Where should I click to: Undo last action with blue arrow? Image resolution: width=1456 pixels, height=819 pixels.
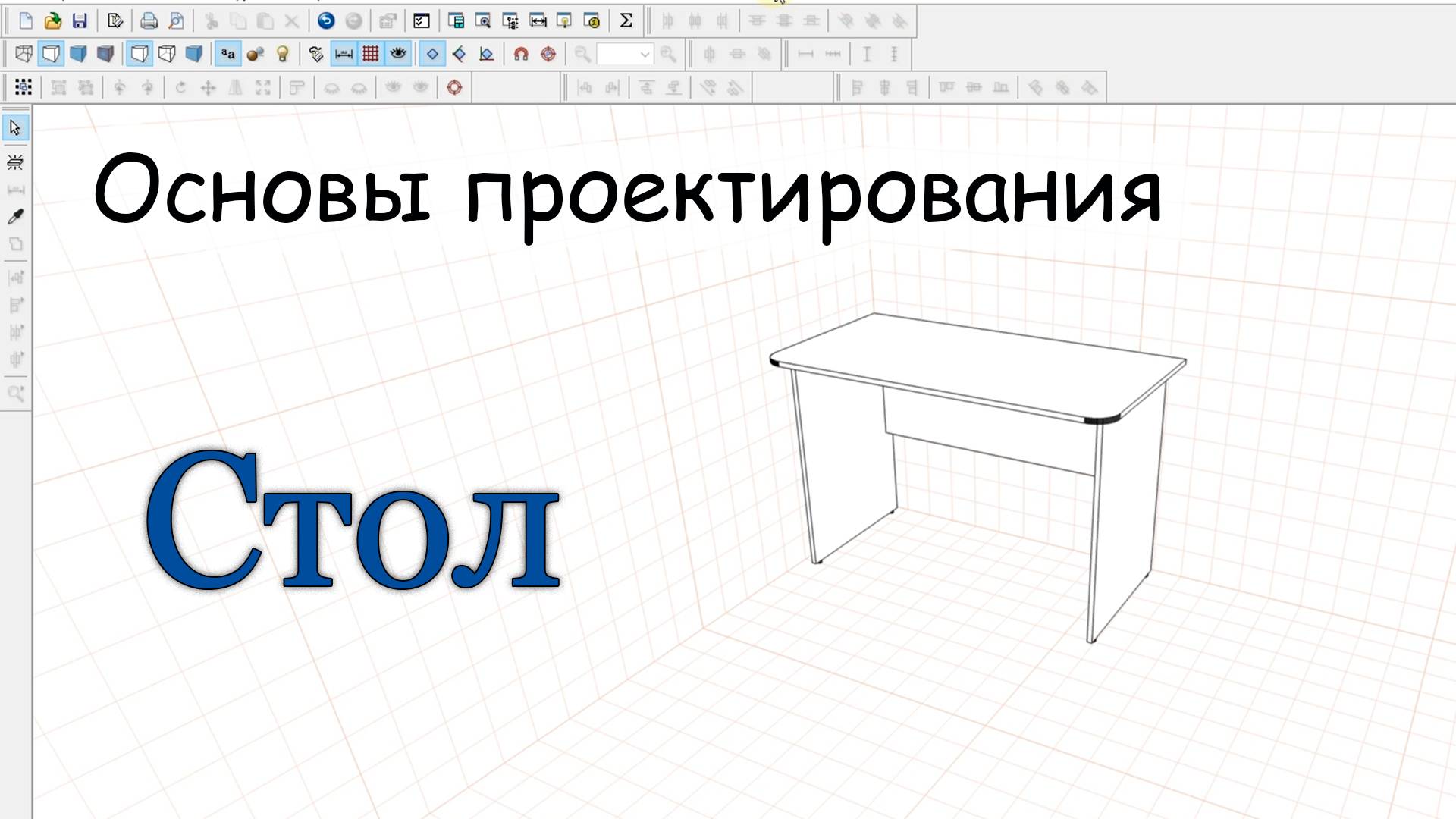point(326,21)
